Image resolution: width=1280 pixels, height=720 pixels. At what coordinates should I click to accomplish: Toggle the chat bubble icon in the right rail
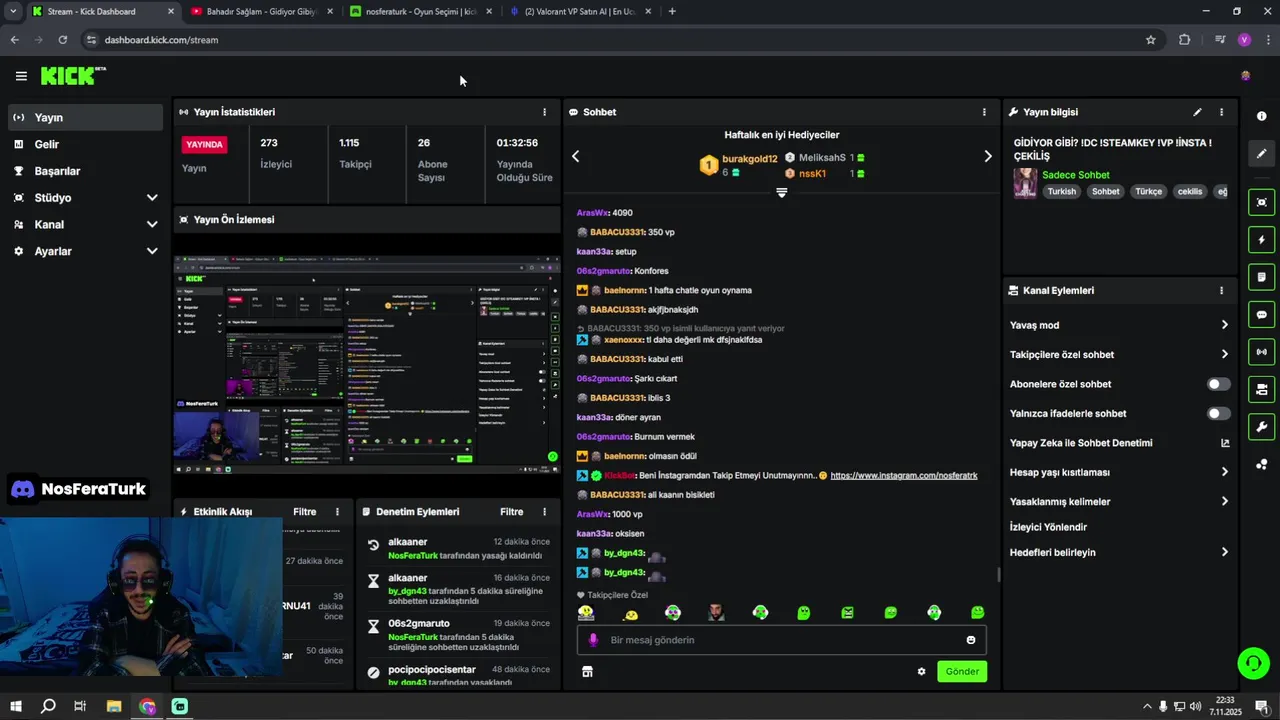tap(1262, 314)
